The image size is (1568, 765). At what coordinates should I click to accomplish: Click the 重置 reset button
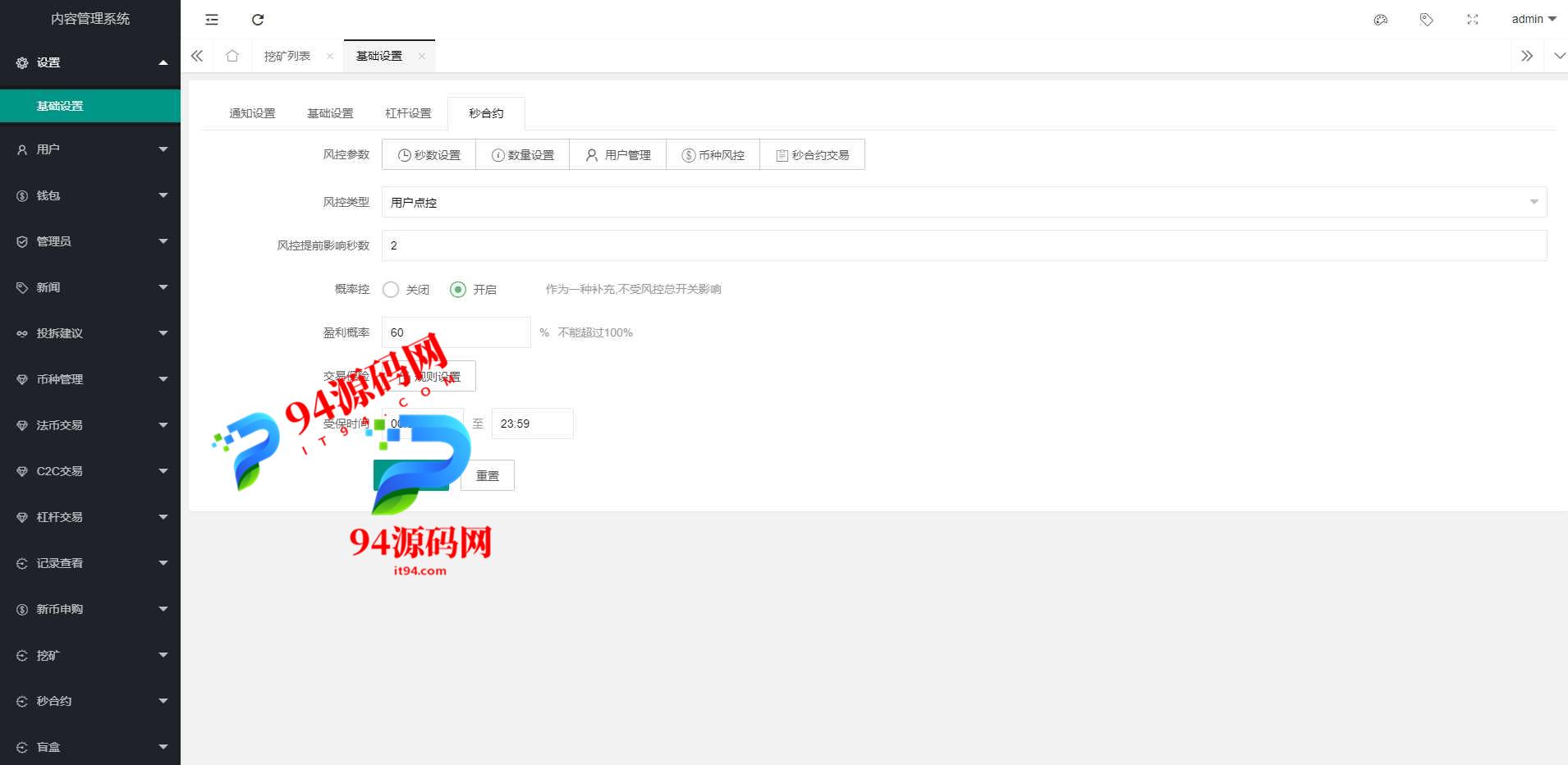click(x=488, y=475)
